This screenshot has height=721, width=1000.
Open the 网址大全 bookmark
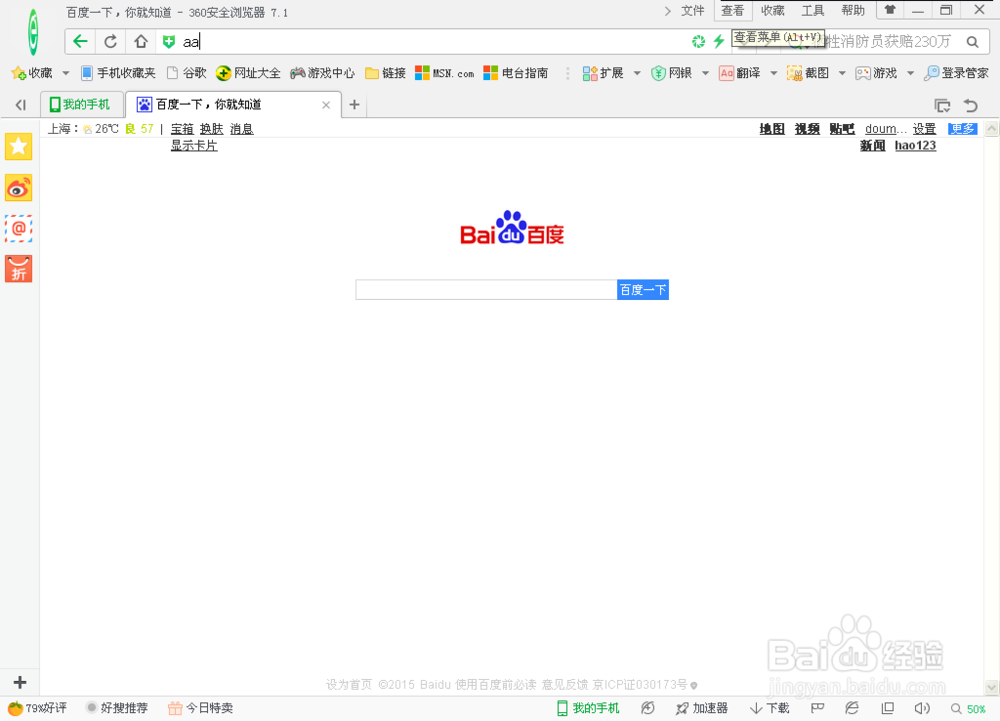(248, 73)
